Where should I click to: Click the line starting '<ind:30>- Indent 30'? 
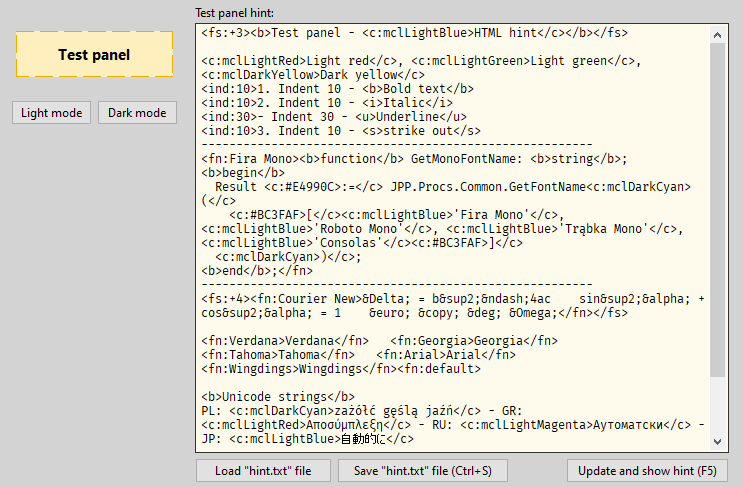(x=334, y=117)
